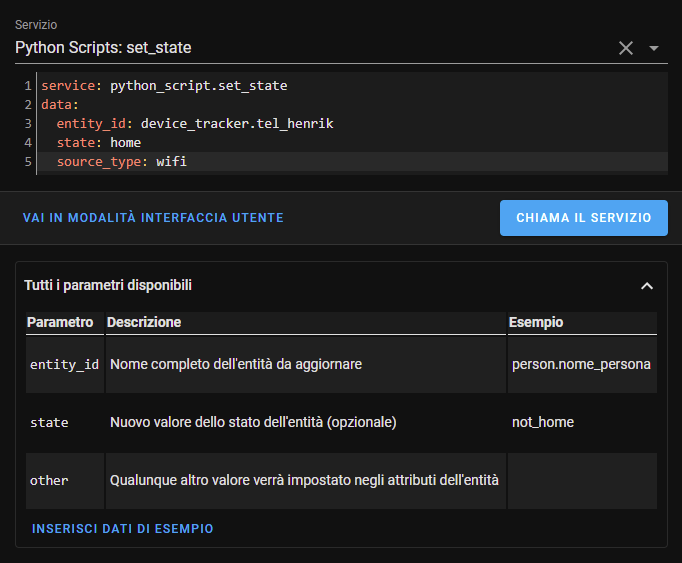Click the state: home line in the editor
The image size is (682, 563).
[x=99, y=143]
